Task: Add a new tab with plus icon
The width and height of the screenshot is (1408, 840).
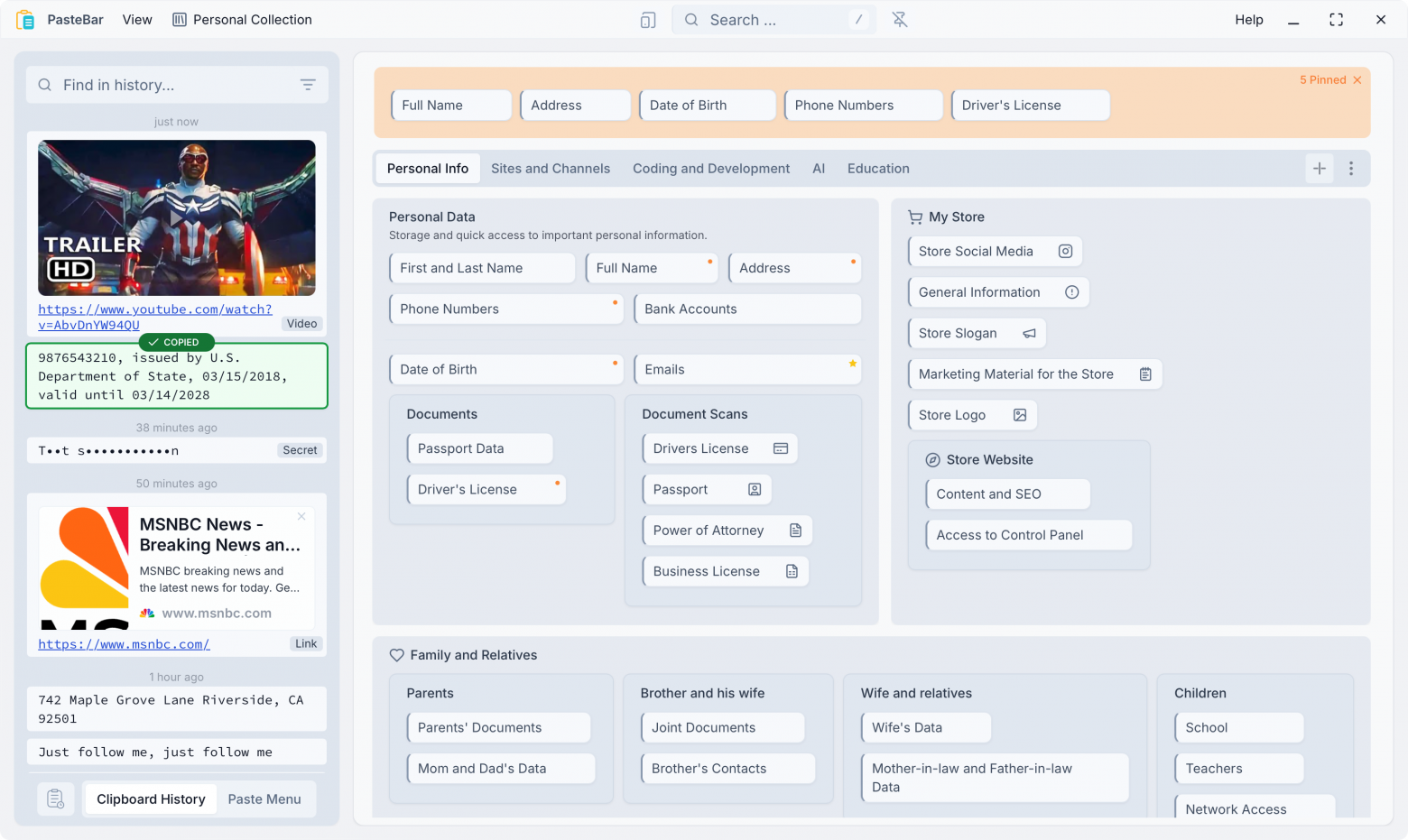Action: [x=1320, y=169]
